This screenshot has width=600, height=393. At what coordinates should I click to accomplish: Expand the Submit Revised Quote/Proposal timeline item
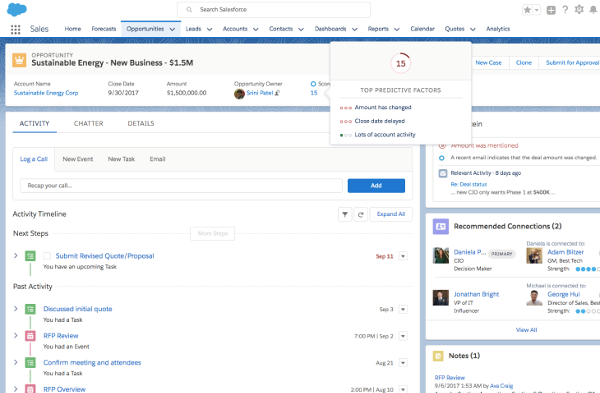(x=16, y=255)
